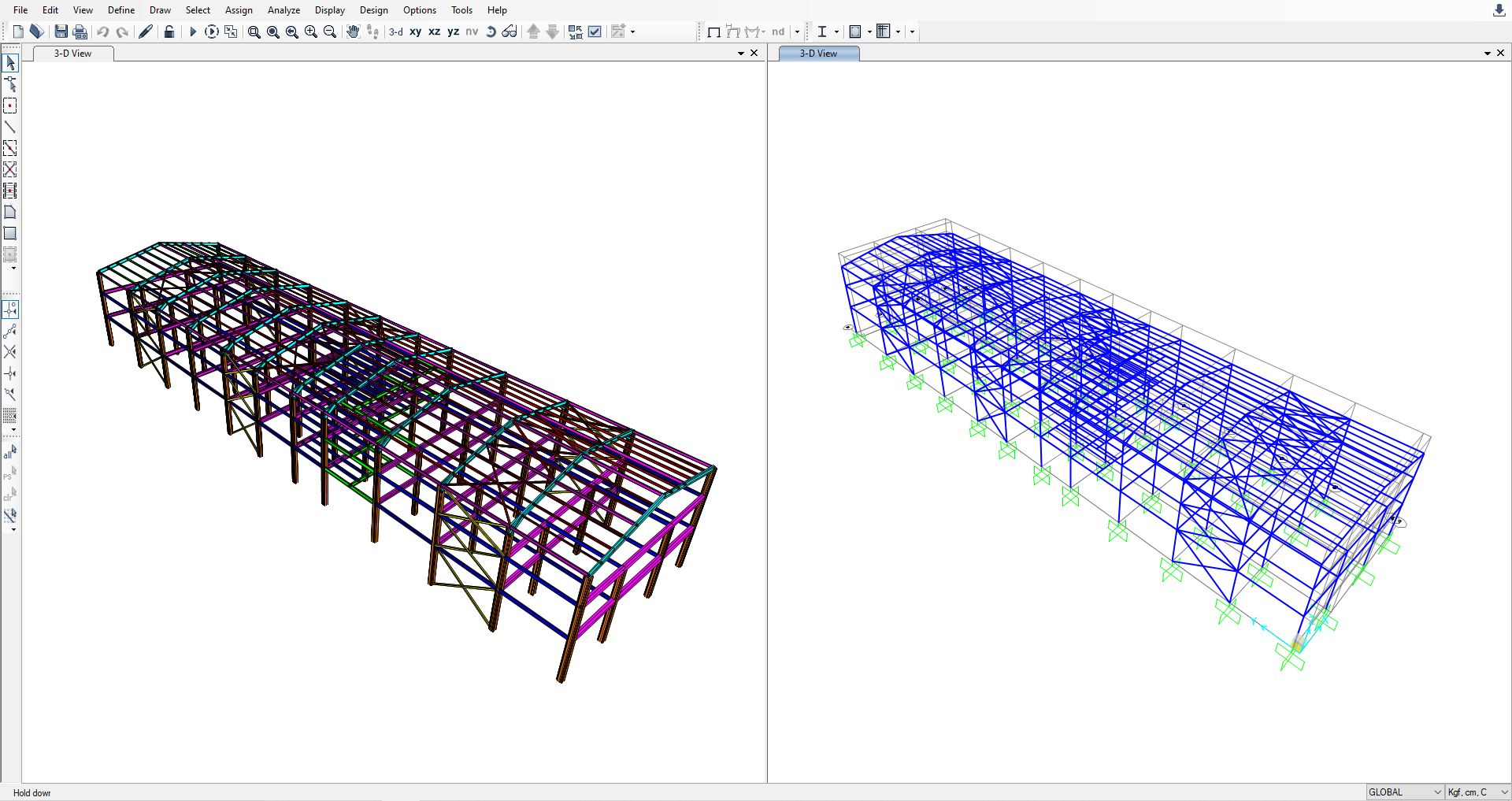Select the Draw Rectangular Area tool
Image resolution: width=1512 pixels, height=801 pixels.
click(10, 233)
